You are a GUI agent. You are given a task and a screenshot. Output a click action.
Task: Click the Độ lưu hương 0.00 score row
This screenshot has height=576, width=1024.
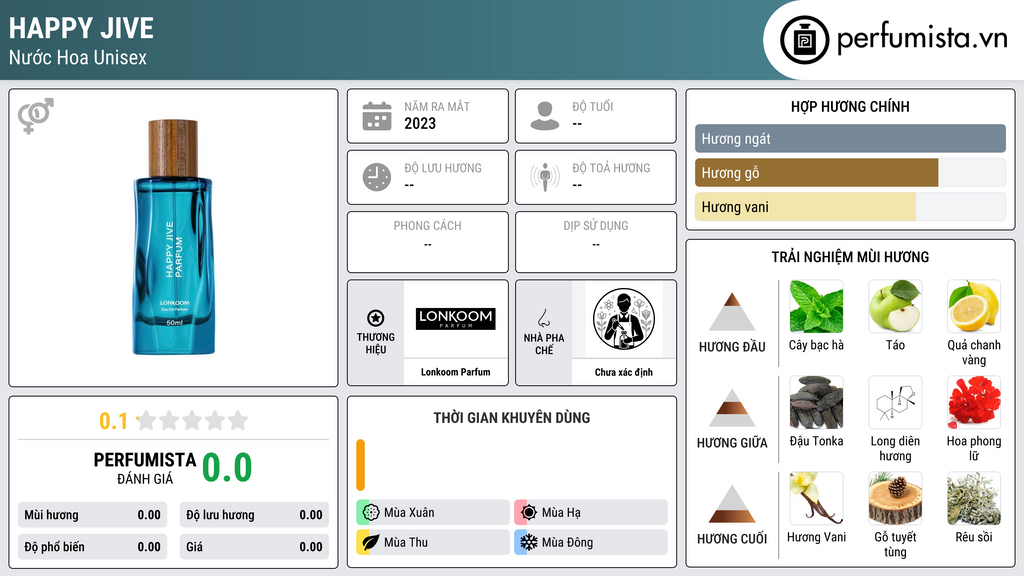pyautogui.click(x=254, y=515)
